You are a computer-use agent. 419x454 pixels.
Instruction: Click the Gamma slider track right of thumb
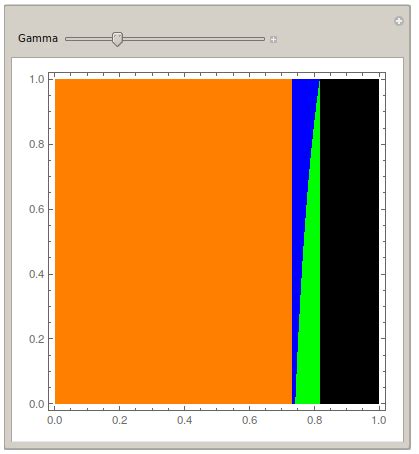pyautogui.click(x=194, y=39)
